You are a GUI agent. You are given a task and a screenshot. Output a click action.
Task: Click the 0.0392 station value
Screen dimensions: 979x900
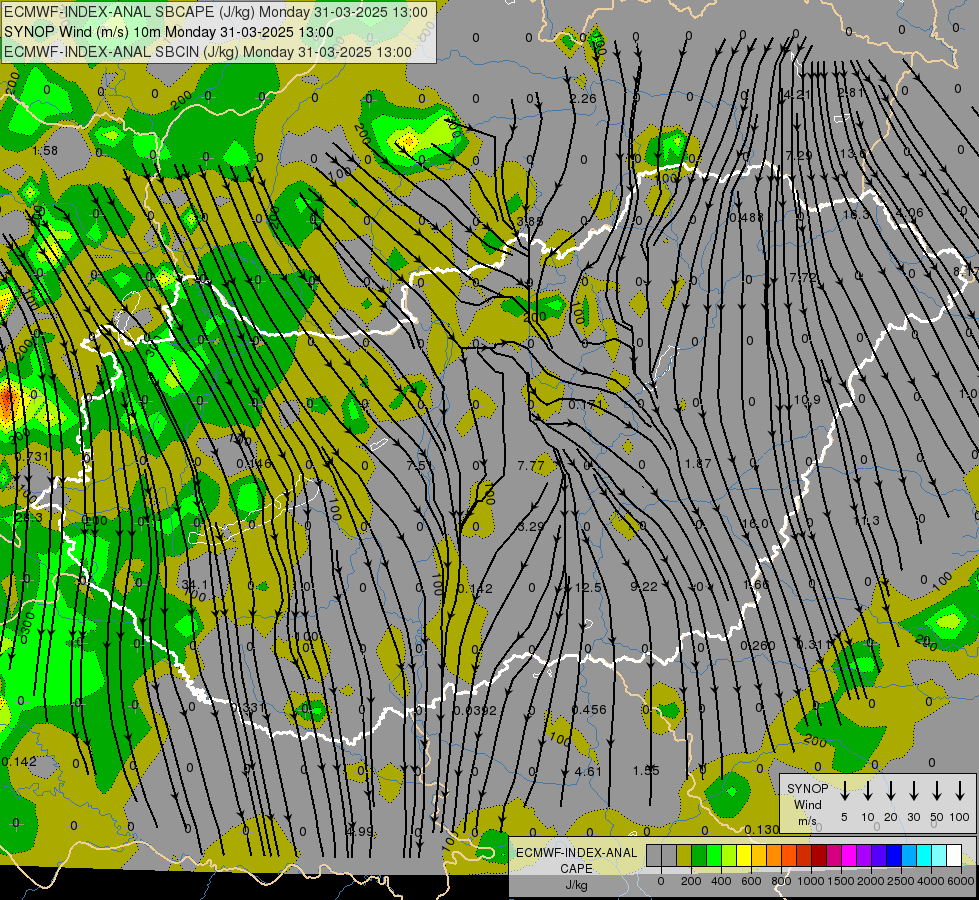(475, 711)
